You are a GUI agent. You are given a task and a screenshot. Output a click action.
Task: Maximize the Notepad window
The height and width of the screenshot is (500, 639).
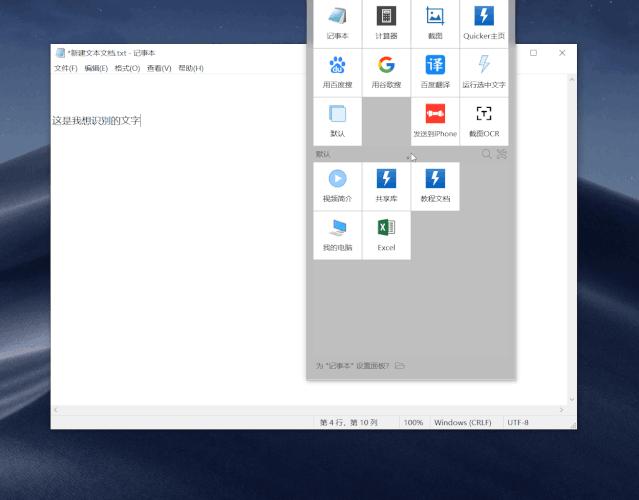click(533, 53)
